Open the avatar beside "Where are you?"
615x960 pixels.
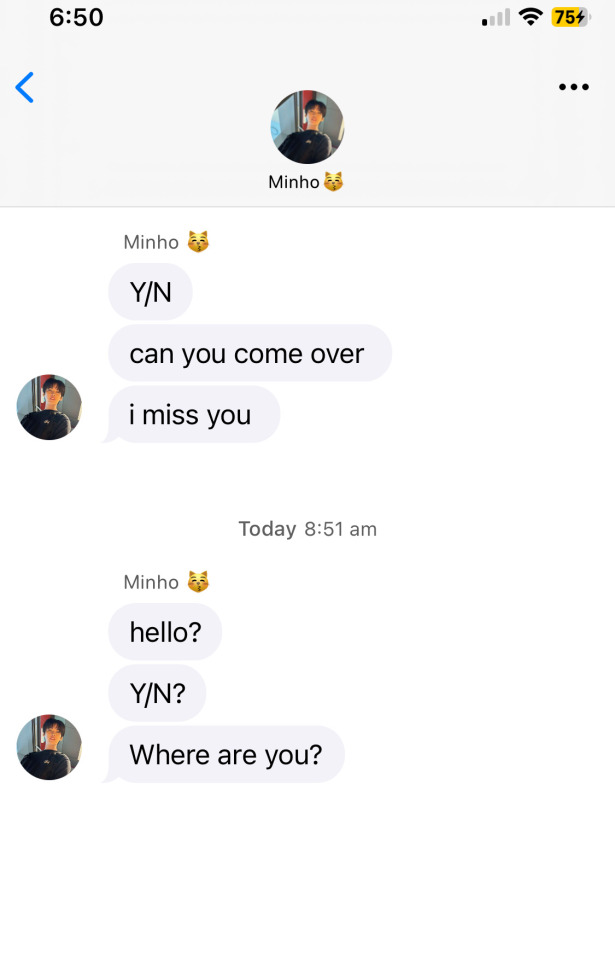tap(49, 747)
